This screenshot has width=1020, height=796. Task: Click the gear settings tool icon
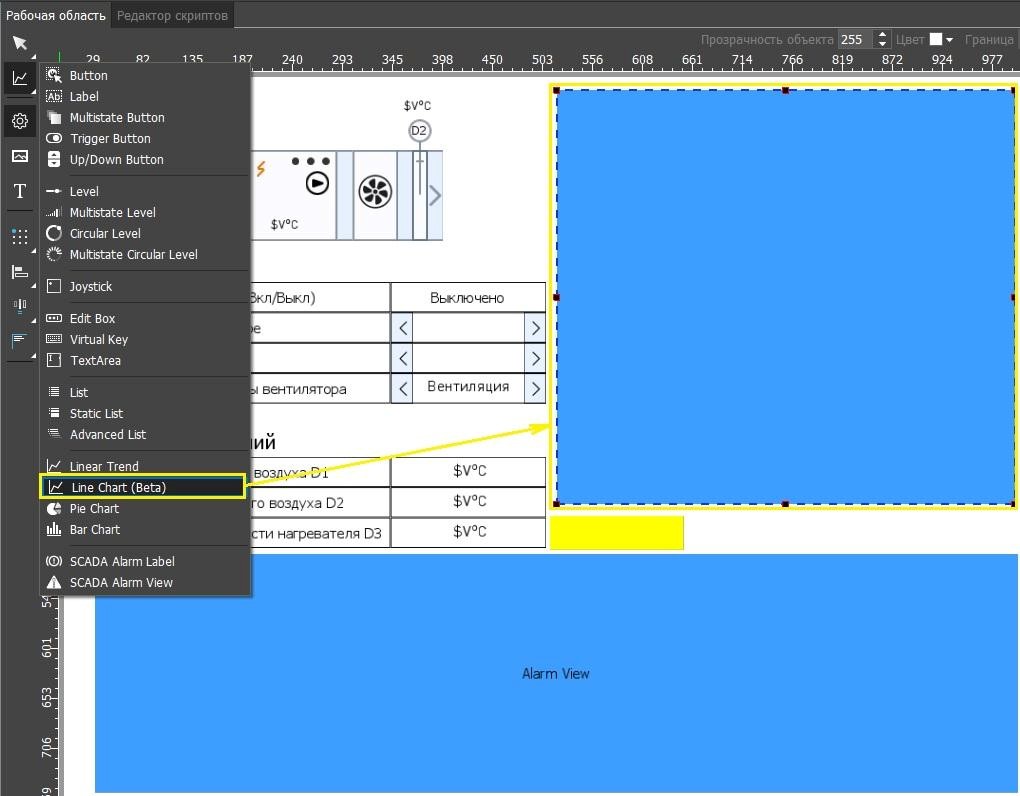(x=19, y=121)
